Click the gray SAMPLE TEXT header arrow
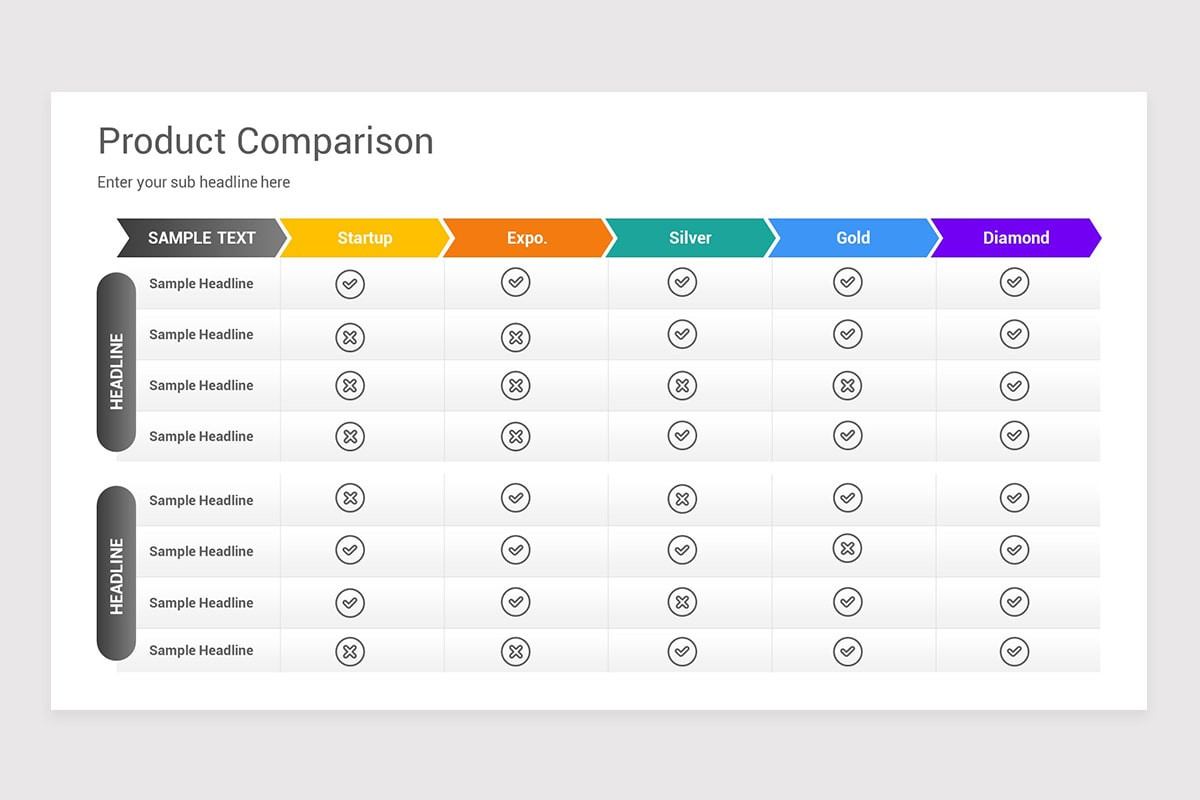Viewport: 1200px width, 800px height. pos(201,238)
